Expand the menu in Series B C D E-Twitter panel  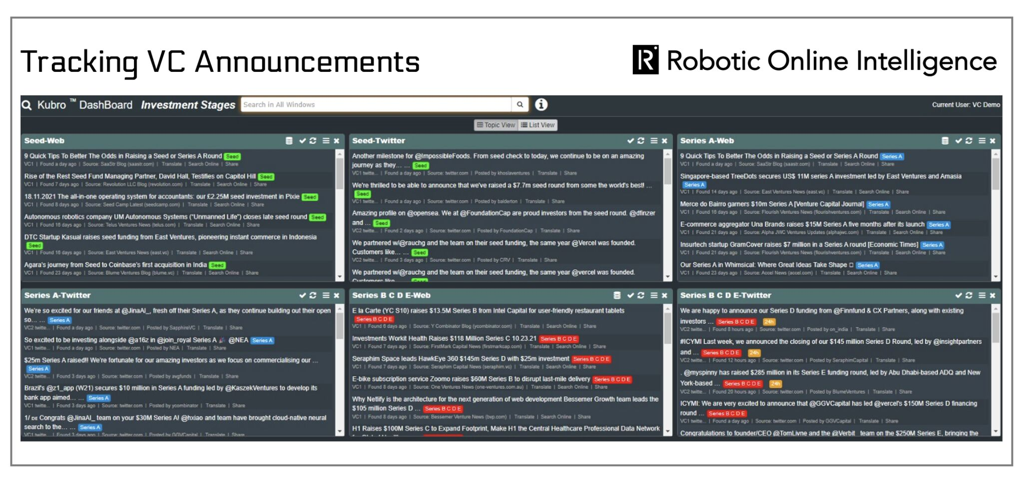coord(981,296)
